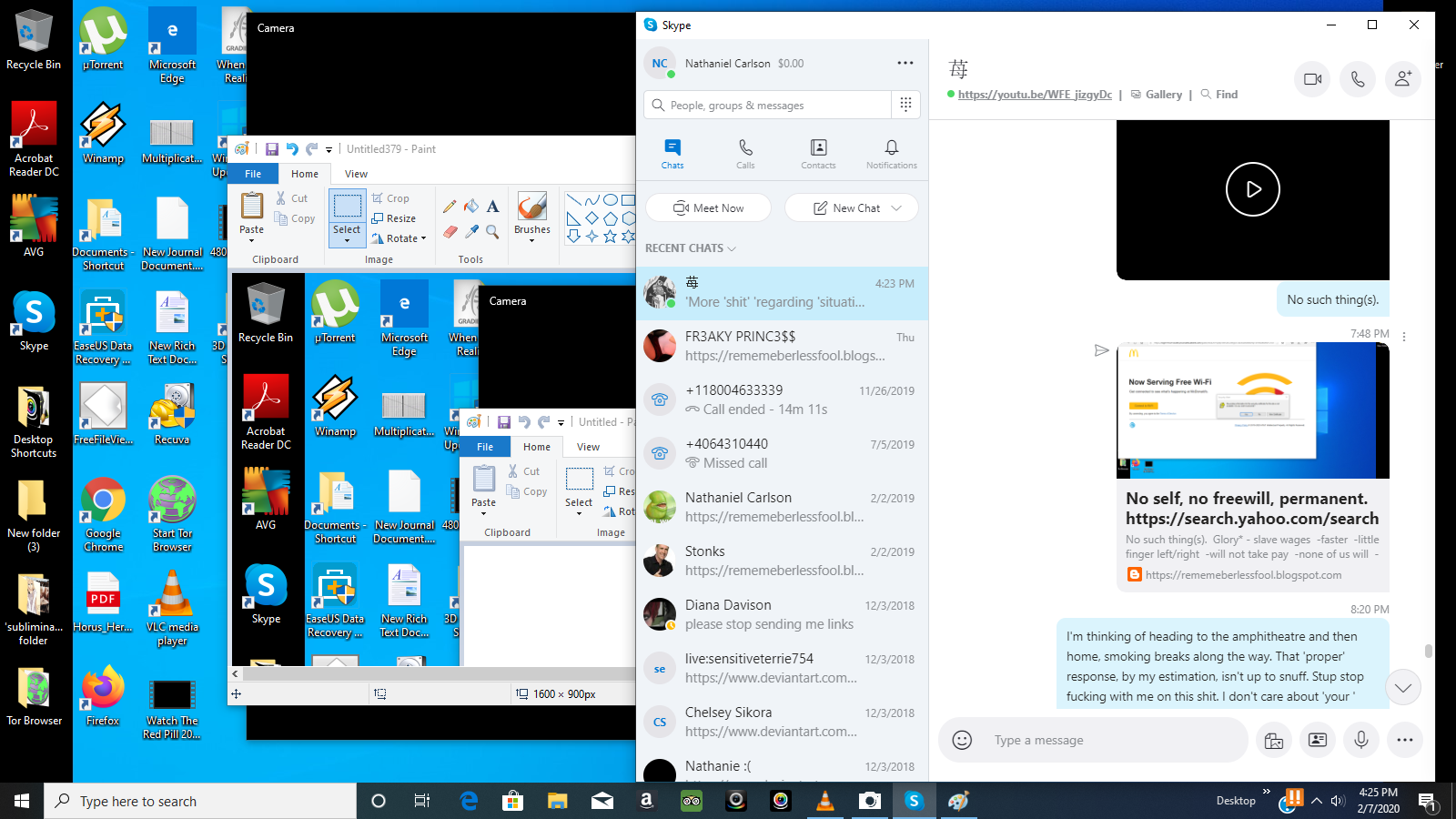Click Find in the Skype chat header
The image size is (1456, 819).
pos(1219,94)
